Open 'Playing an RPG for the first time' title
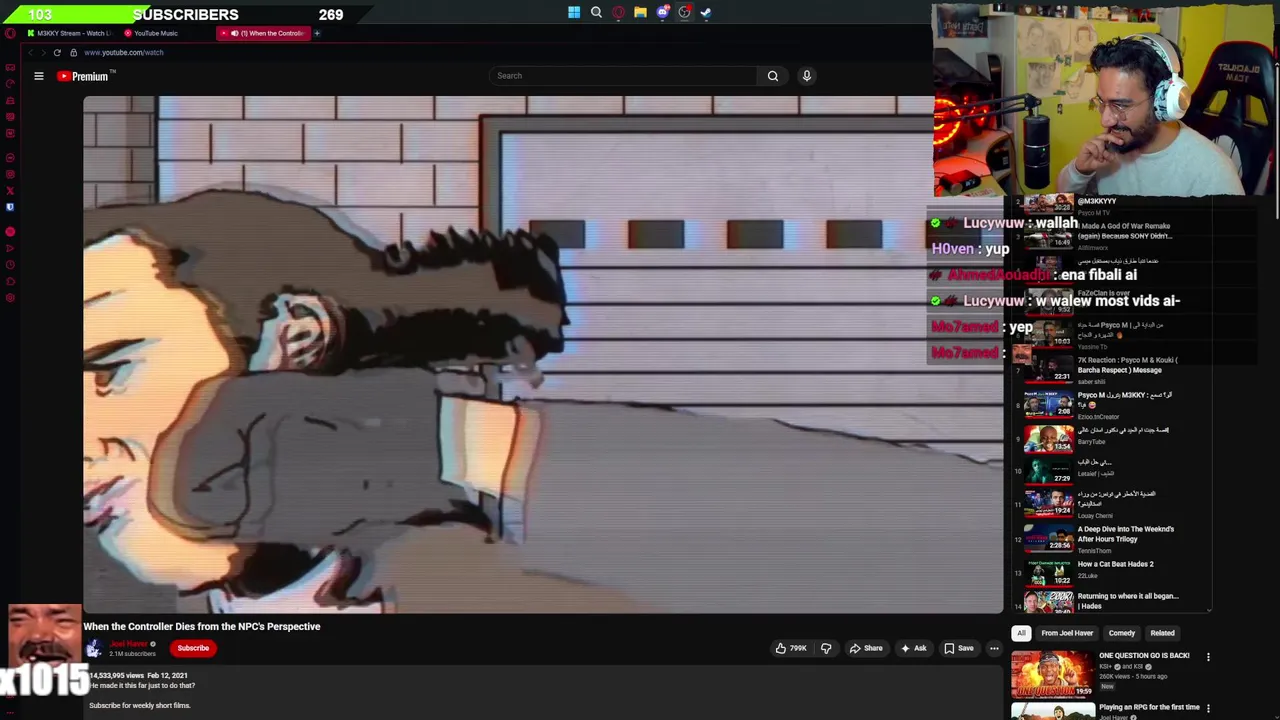The width and height of the screenshot is (1280, 720). [x=1149, y=707]
